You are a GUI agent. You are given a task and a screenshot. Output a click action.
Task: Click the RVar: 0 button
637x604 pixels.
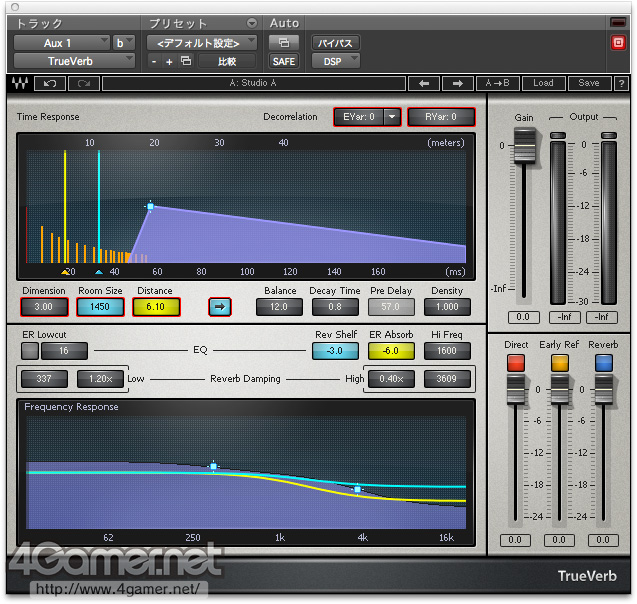click(441, 117)
